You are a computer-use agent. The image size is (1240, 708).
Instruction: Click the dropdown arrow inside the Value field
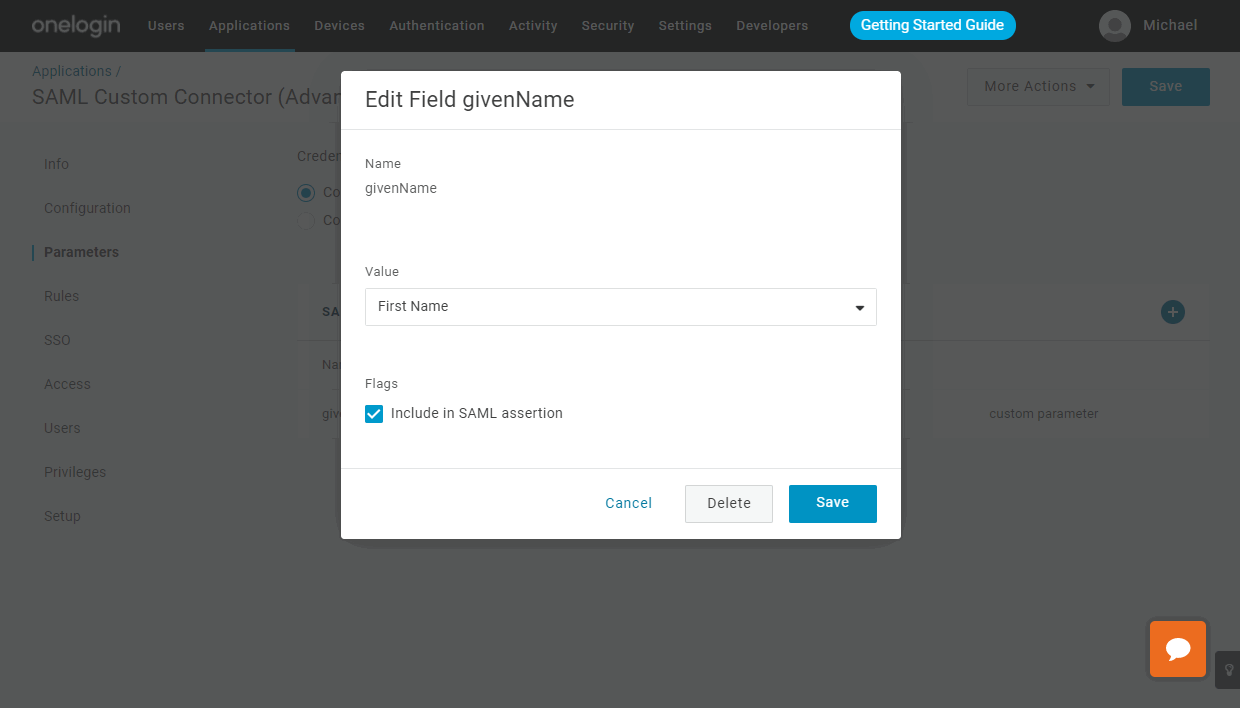tap(859, 307)
